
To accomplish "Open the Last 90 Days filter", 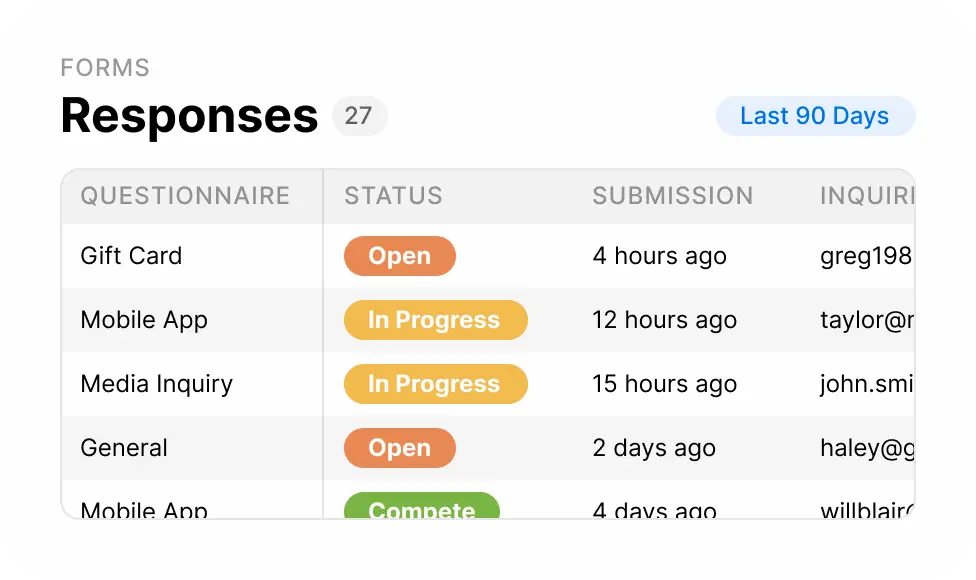I will 815,116.
